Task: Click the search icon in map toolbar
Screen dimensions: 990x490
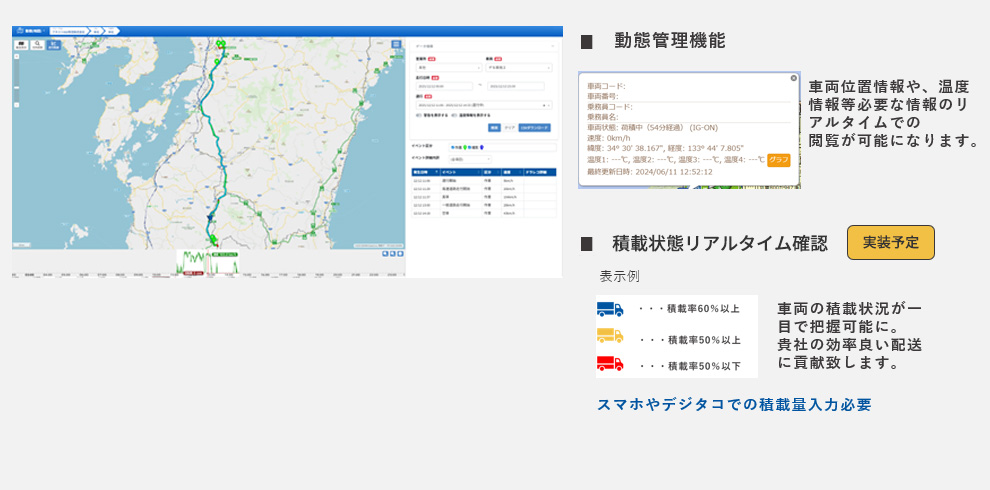Action: [x=38, y=45]
